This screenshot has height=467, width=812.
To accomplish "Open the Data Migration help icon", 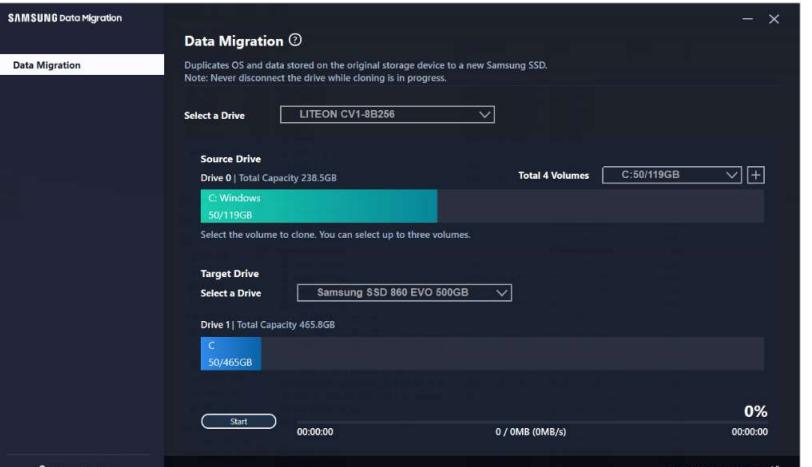I will [295, 40].
